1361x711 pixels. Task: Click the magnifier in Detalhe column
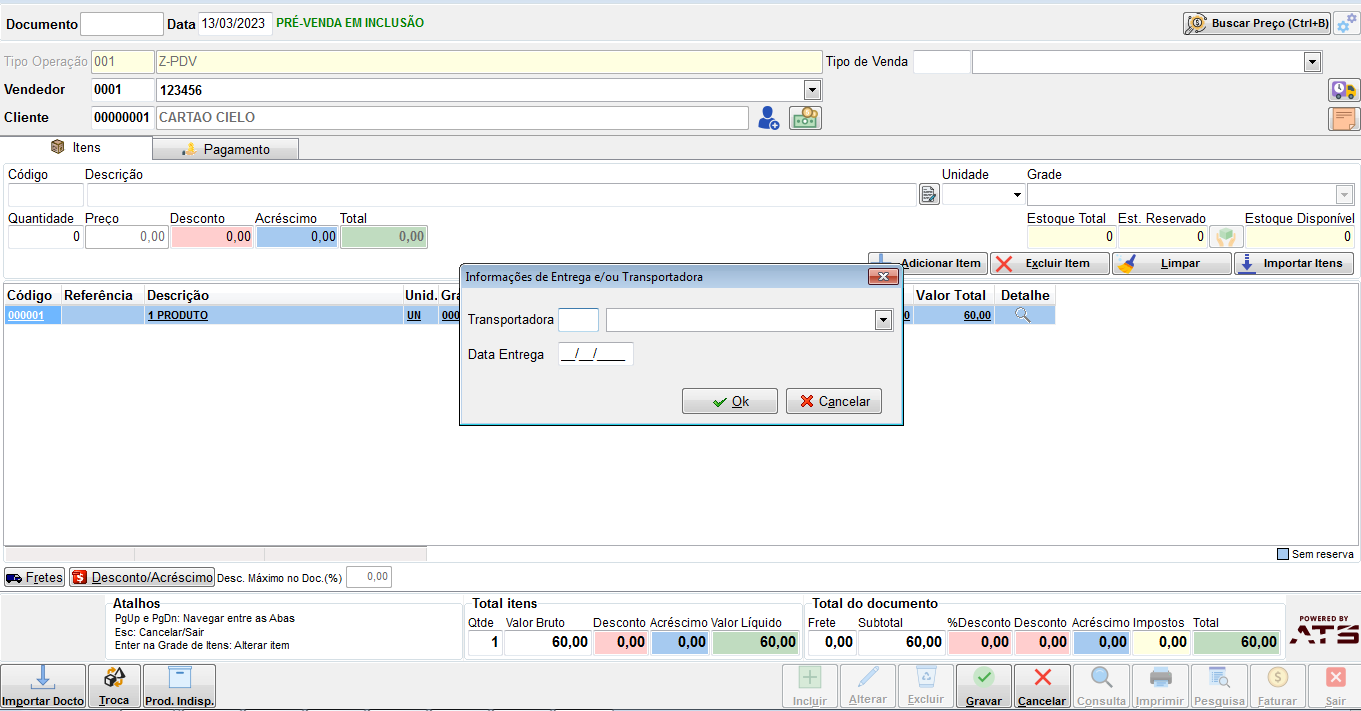click(x=1022, y=315)
